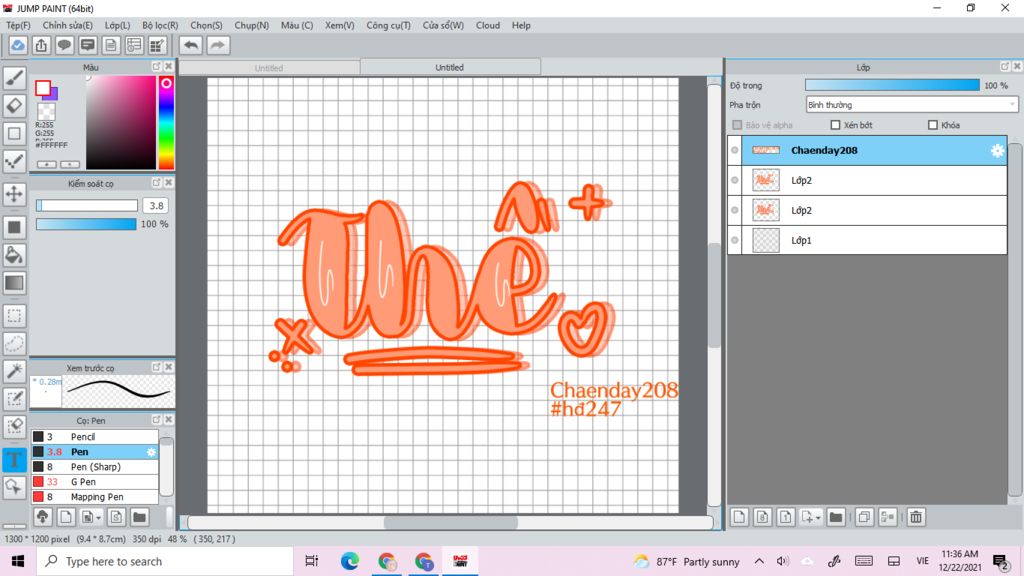
Task: Select the Mapping Pen brush
Action: point(95,497)
